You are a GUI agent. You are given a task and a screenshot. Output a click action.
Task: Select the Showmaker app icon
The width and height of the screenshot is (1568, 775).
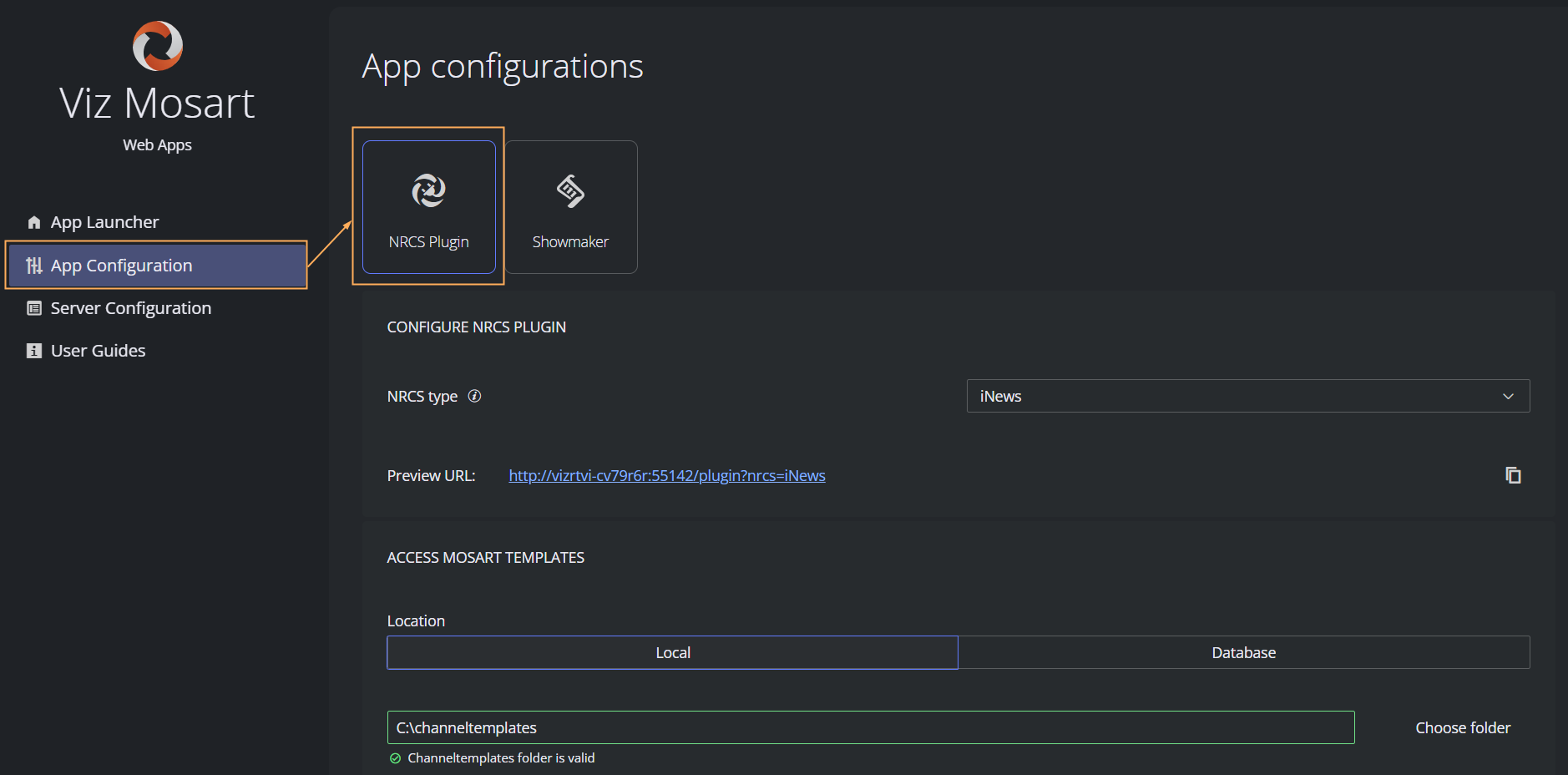click(x=570, y=191)
